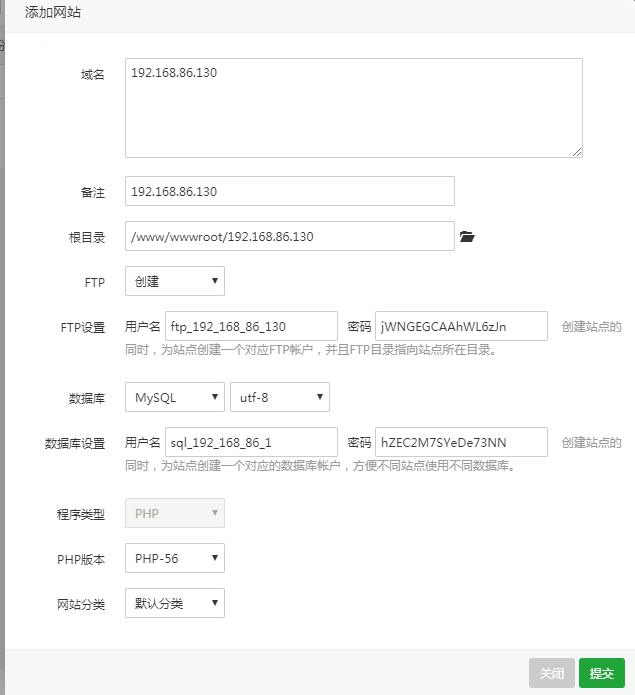Click the root directory path field

[290, 236]
